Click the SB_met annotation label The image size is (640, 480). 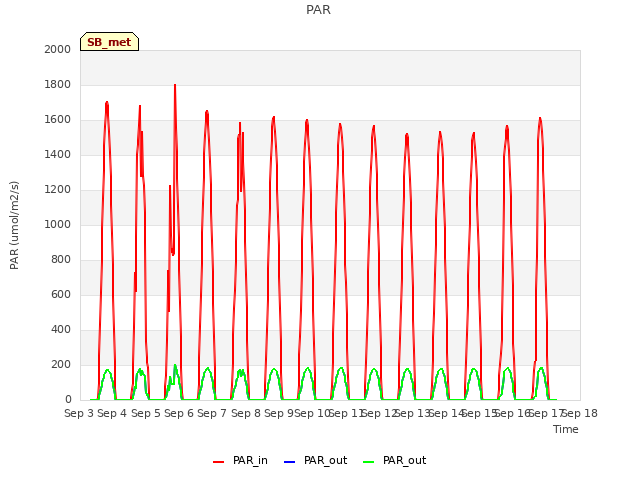[x=109, y=42]
